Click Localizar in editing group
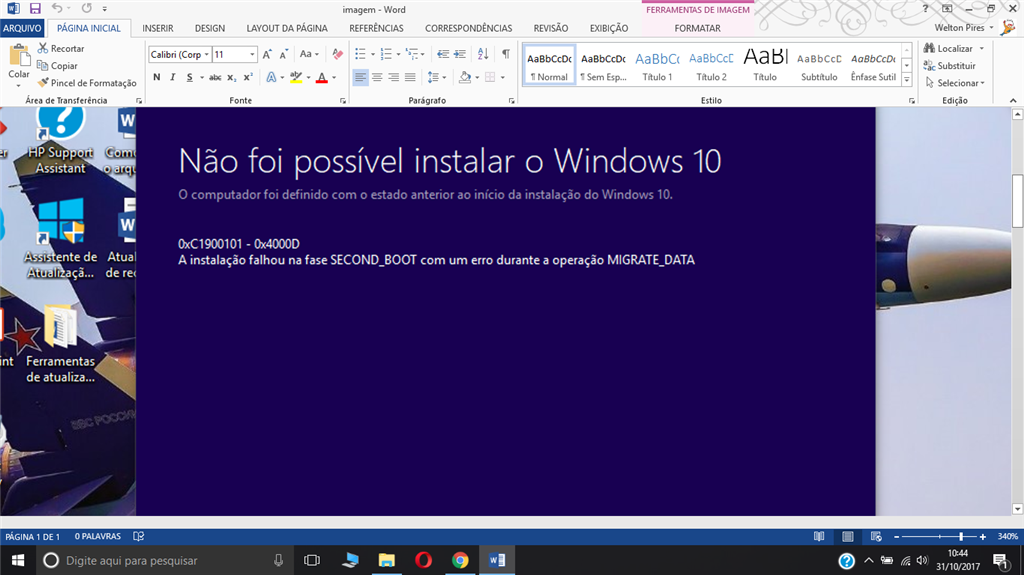 coord(953,48)
